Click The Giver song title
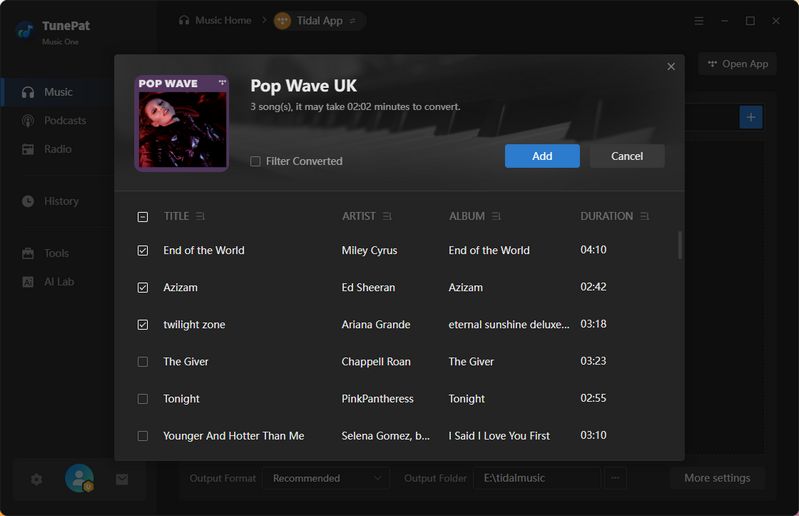 pyautogui.click(x=186, y=362)
